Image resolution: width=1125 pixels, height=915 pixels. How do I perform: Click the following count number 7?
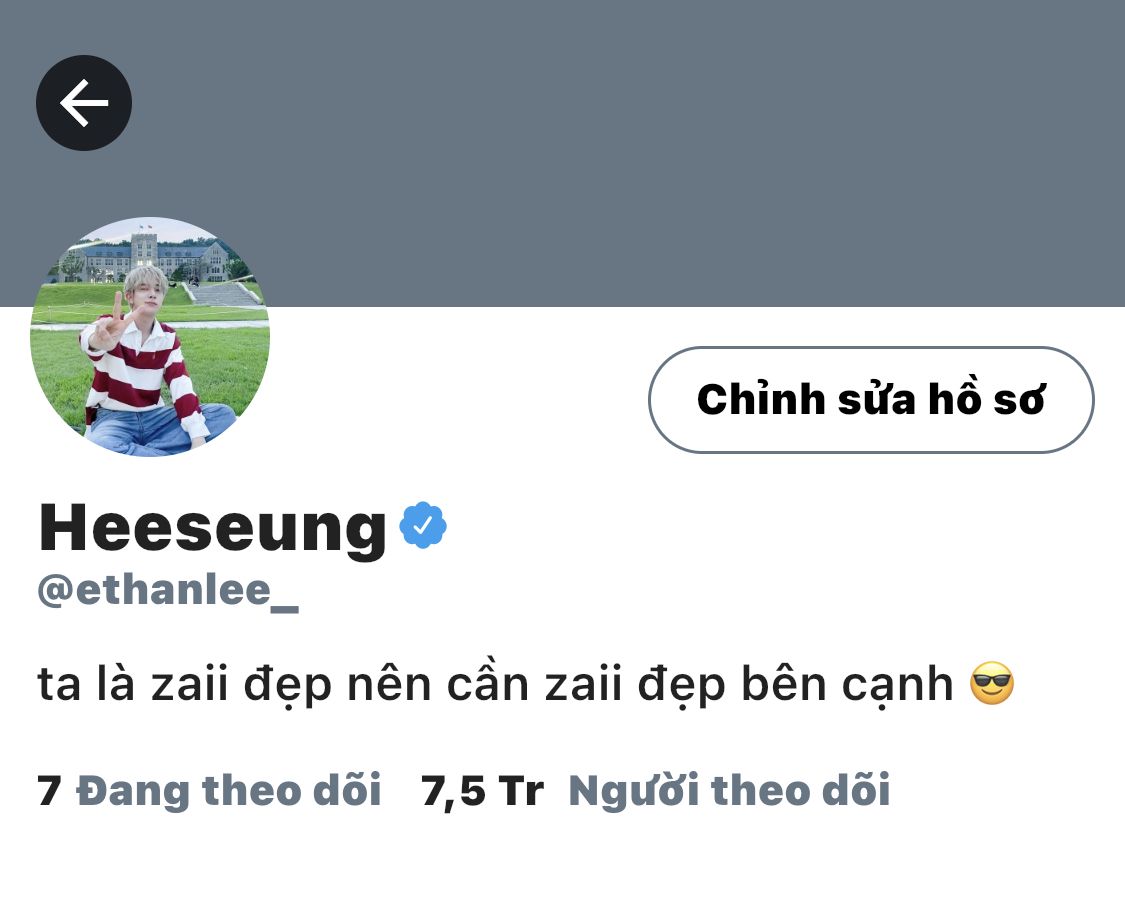pyautogui.click(x=50, y=792)
